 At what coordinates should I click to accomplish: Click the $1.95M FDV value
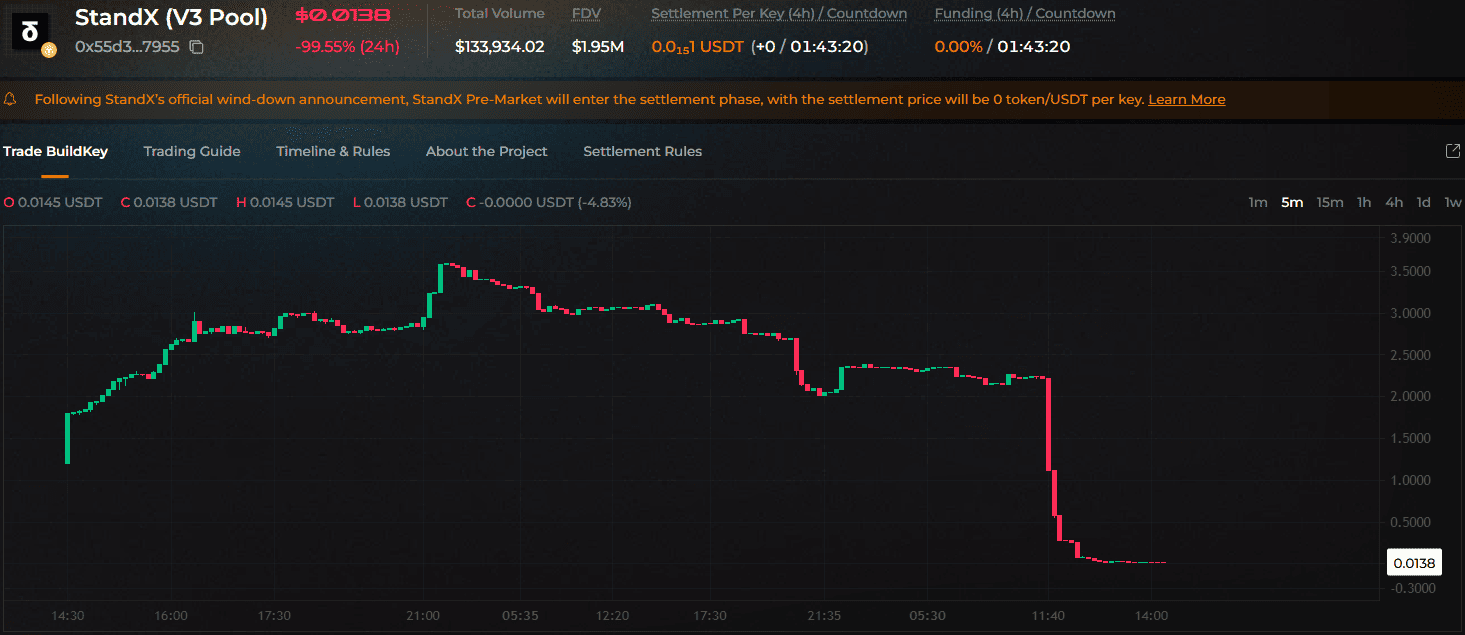(598, 46)
